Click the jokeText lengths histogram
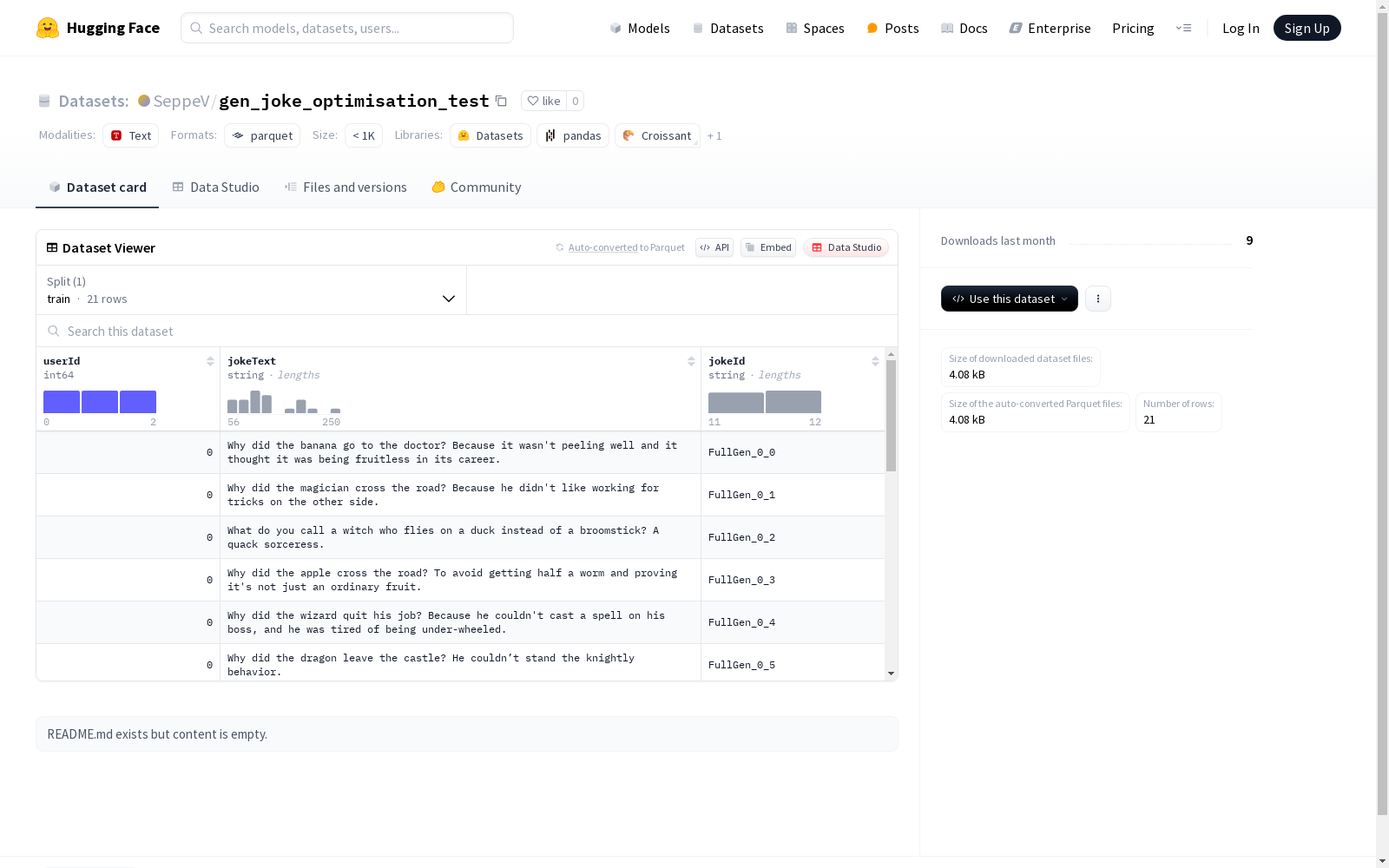1389x868 pixels. [x=284, y=402]
